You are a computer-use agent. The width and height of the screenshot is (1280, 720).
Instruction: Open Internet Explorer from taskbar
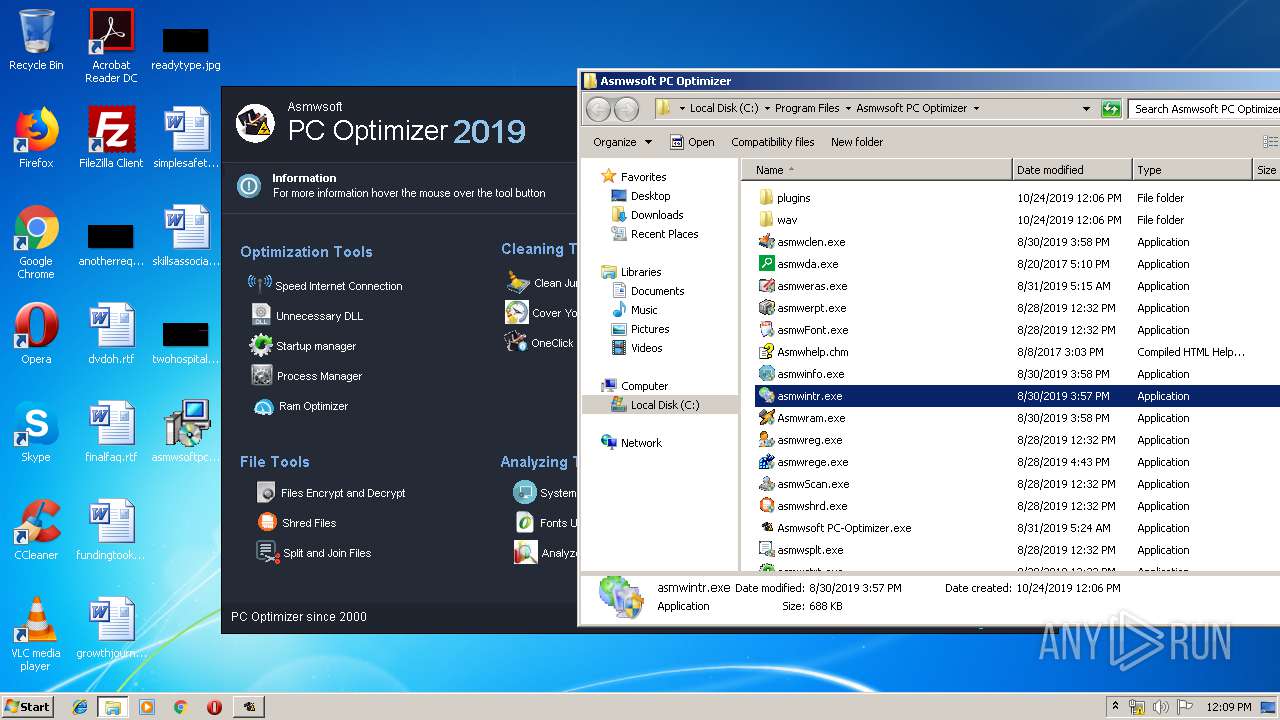80,706
